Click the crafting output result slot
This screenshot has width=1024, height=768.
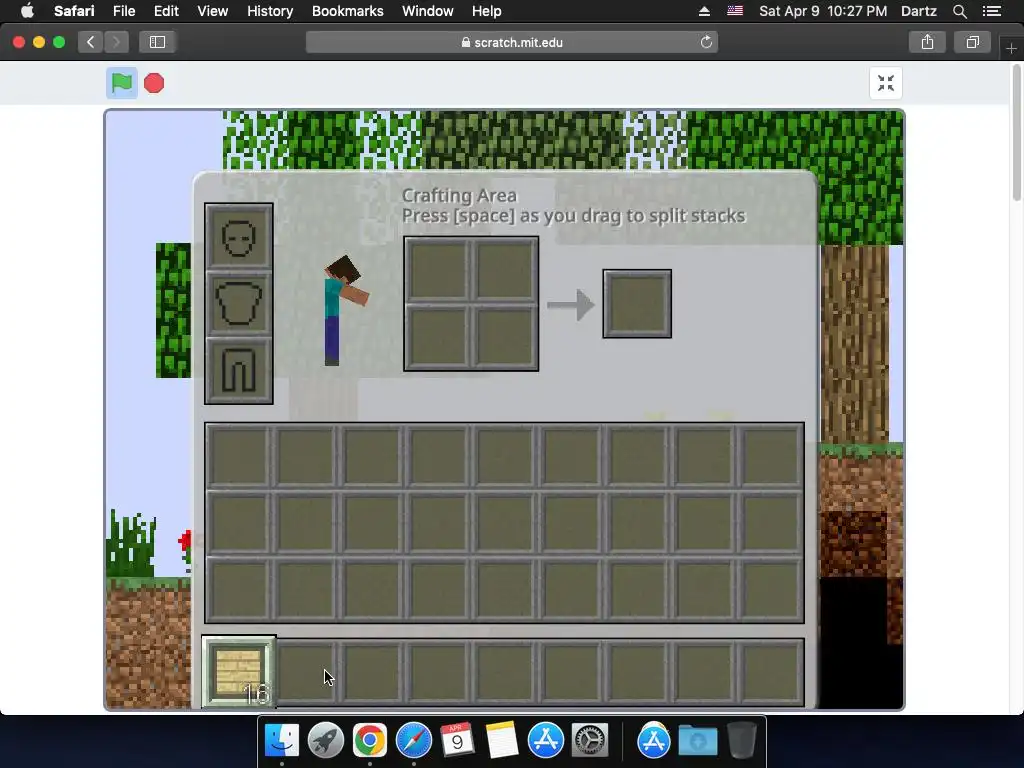637,304
